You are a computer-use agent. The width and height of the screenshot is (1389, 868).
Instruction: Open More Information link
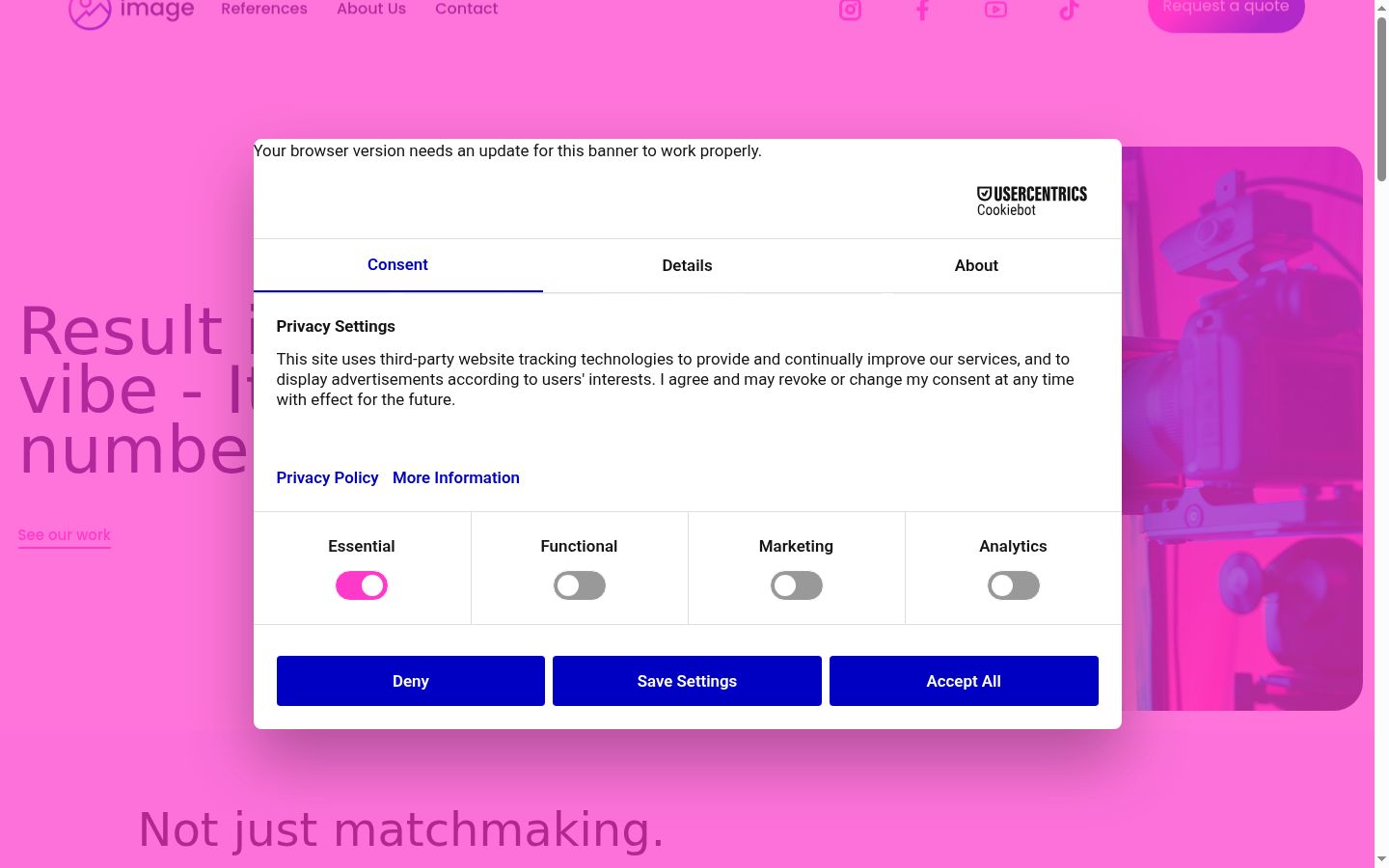click(x=456, y=477)
